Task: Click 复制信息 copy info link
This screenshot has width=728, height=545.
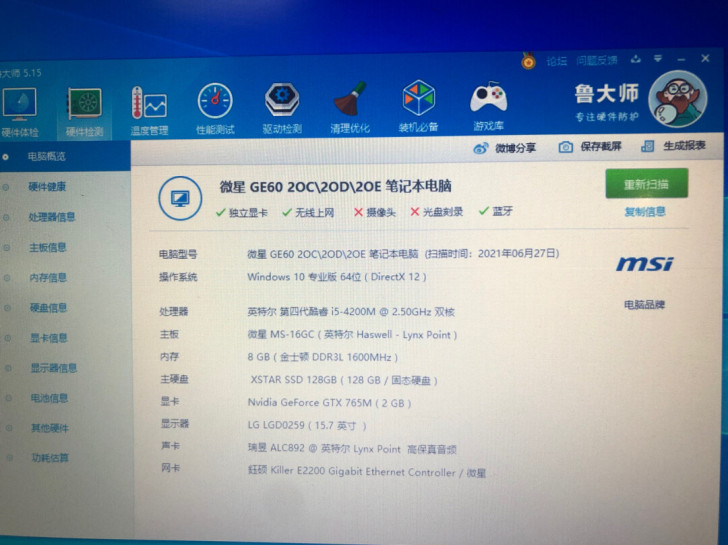Action: coord(644,212)
